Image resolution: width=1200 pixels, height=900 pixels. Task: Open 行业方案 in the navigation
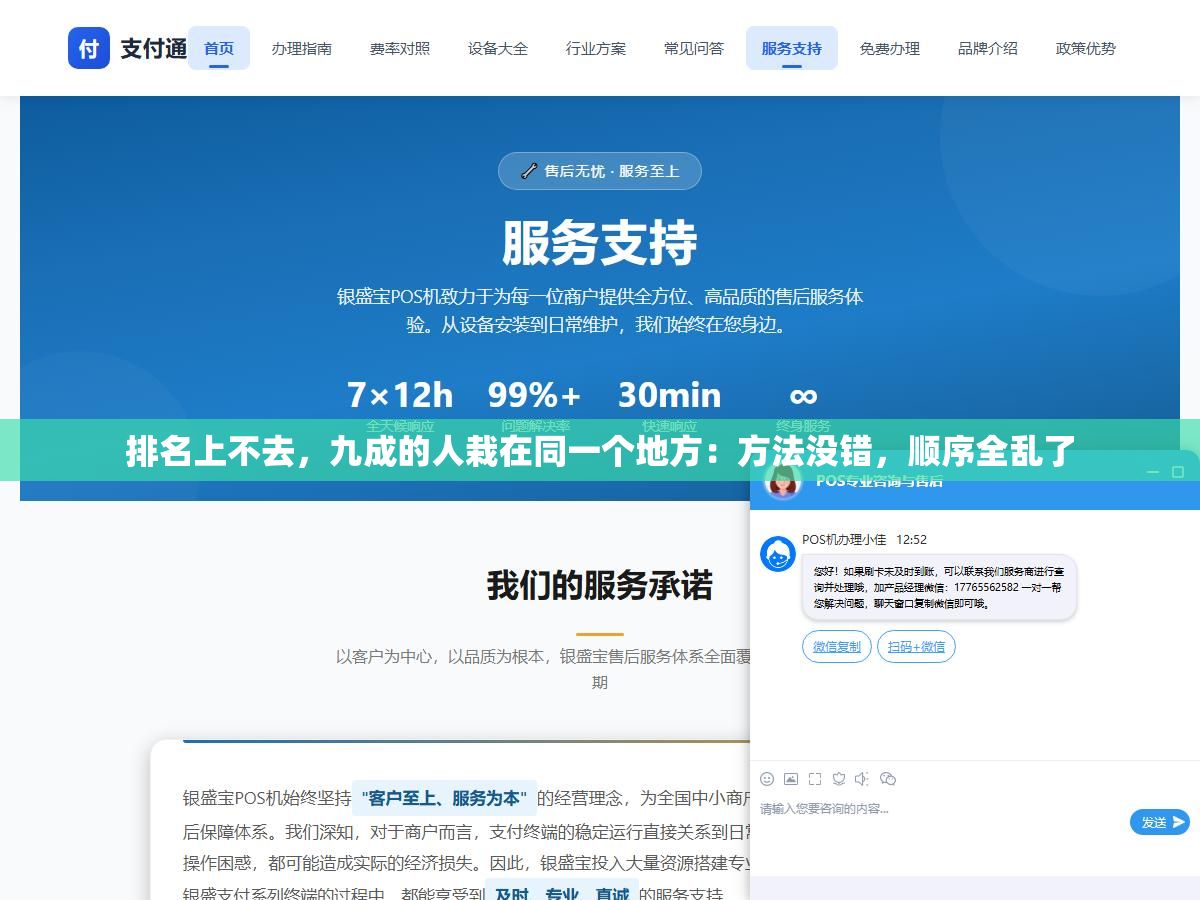[596, 48]
